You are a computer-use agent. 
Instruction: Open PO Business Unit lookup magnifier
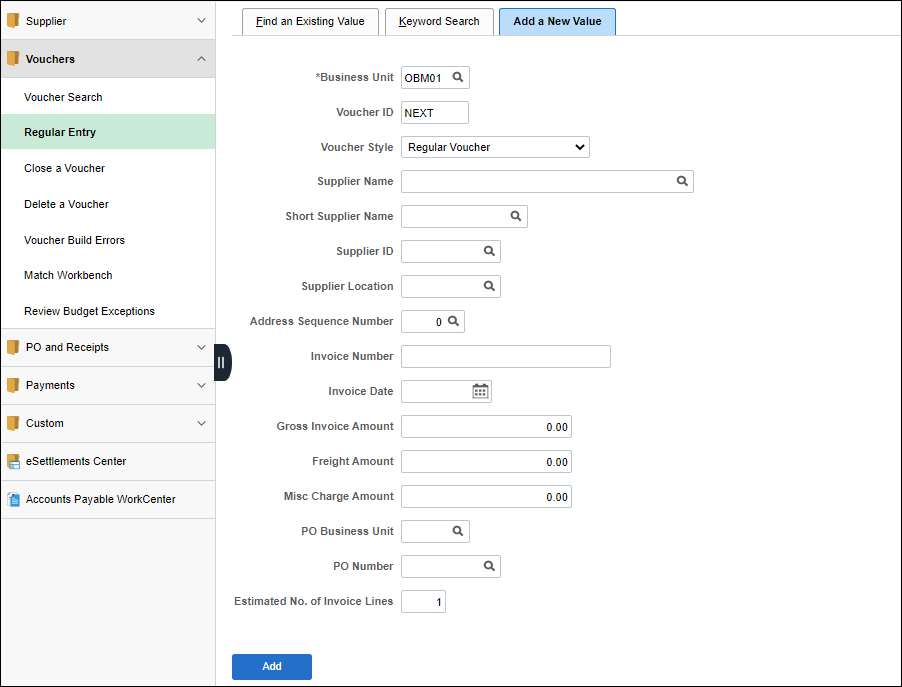click(458, 531)
